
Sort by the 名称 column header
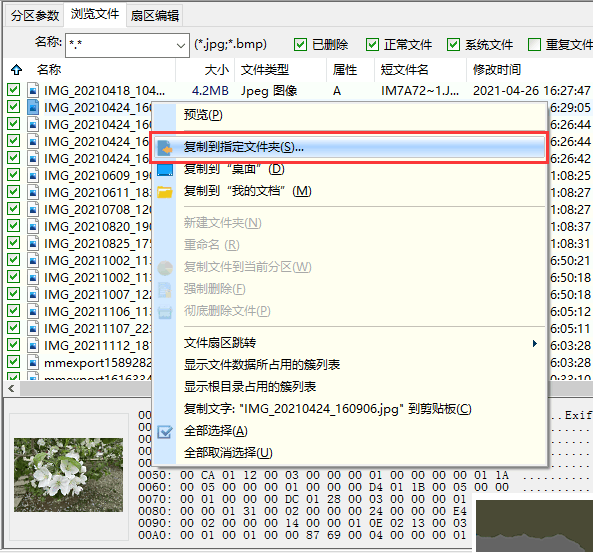102,70
